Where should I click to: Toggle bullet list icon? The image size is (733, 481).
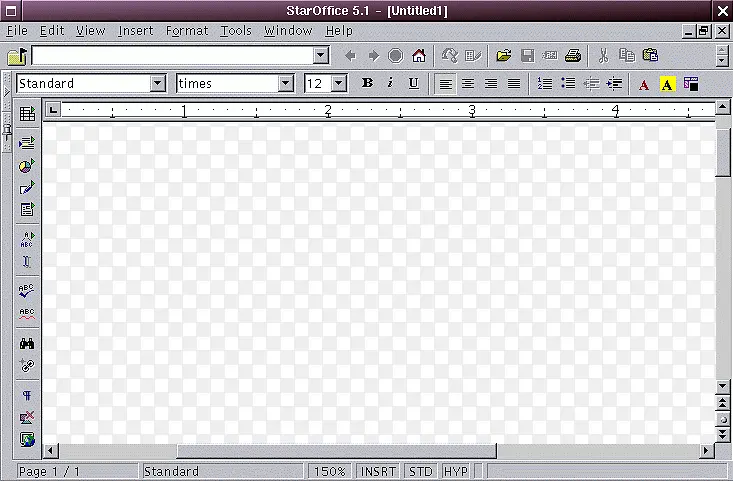[568, 84]
